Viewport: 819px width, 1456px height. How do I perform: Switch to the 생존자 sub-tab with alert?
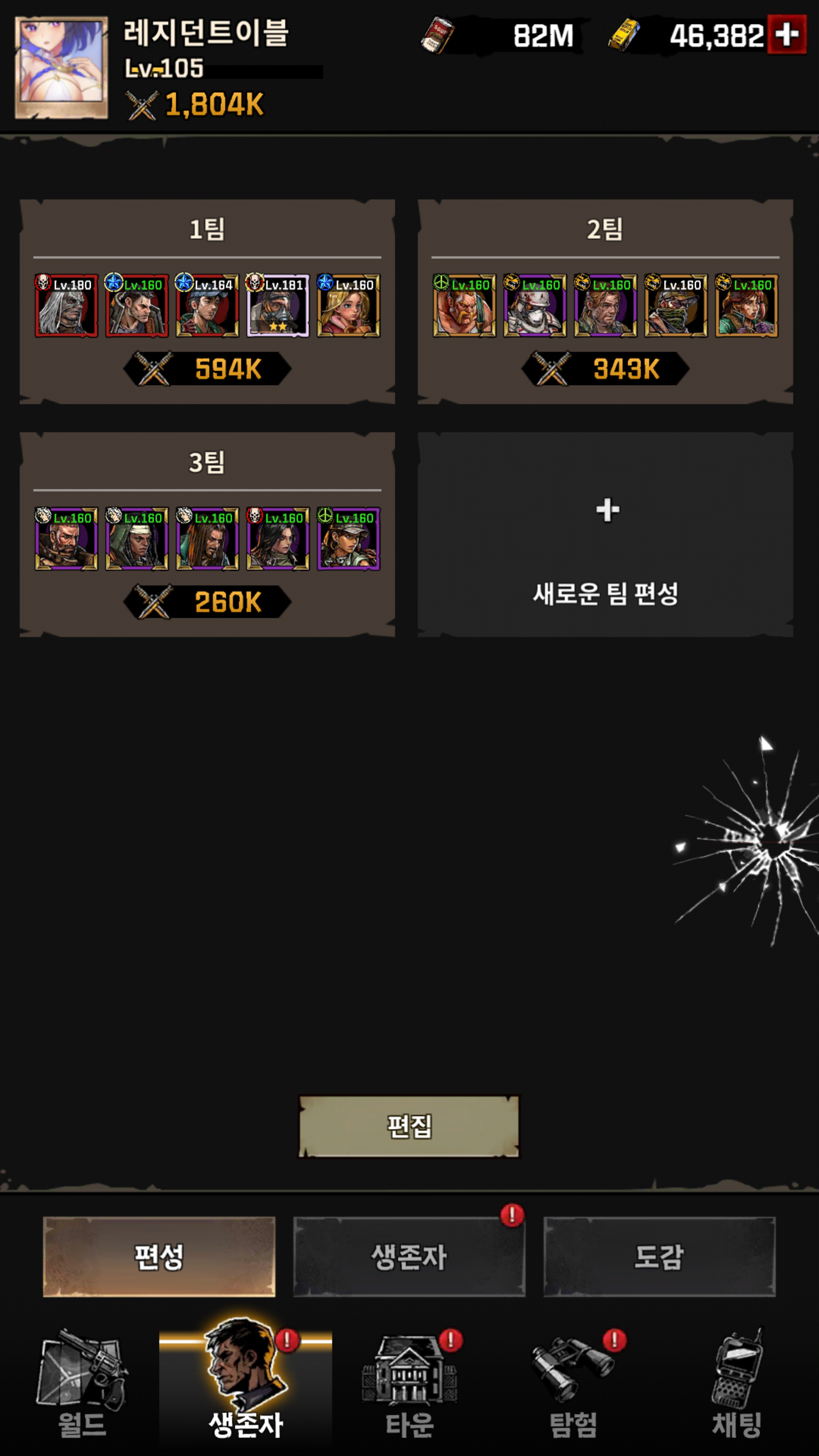click(x=409, y=1257)
